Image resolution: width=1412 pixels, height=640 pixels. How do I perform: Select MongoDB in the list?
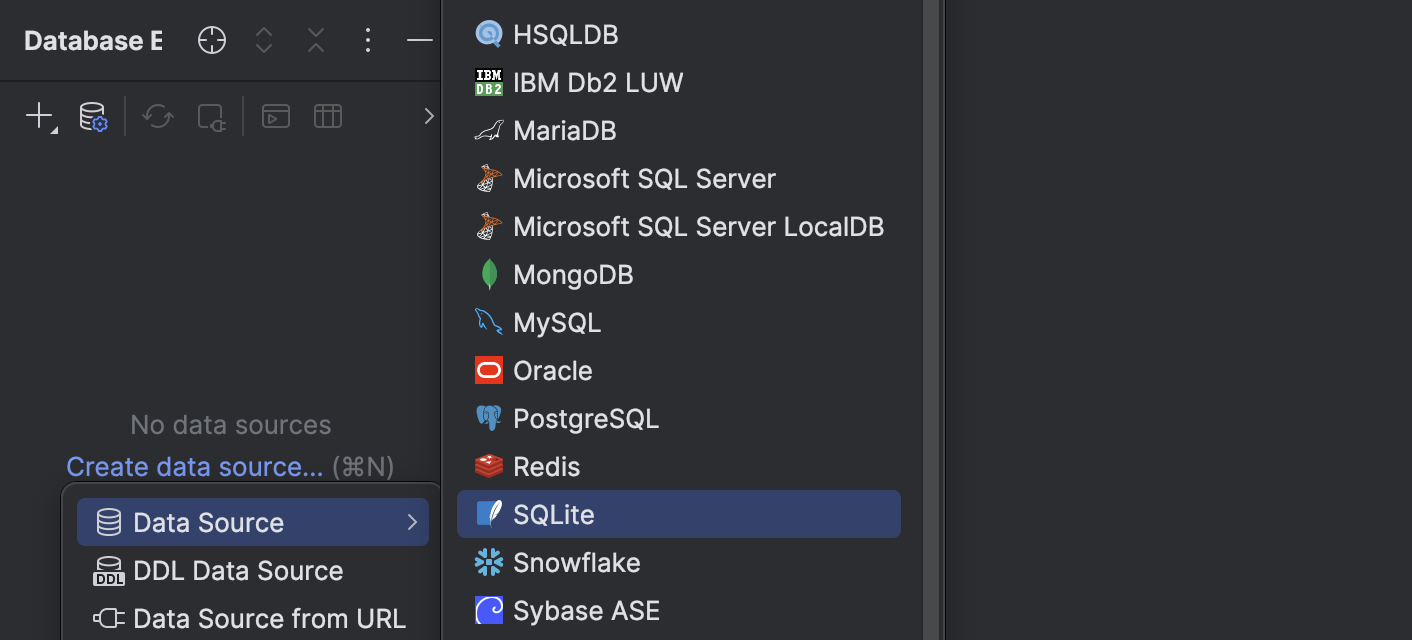coord(573,274)
